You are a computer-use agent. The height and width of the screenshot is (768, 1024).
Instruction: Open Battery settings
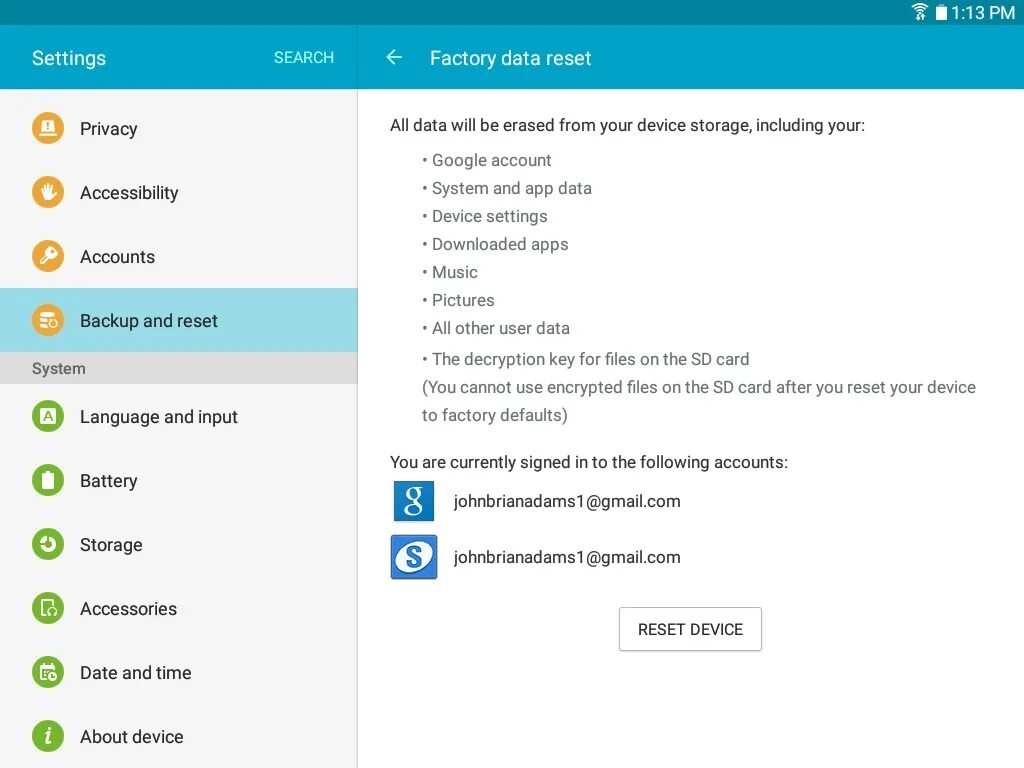[x=179, y=480]
